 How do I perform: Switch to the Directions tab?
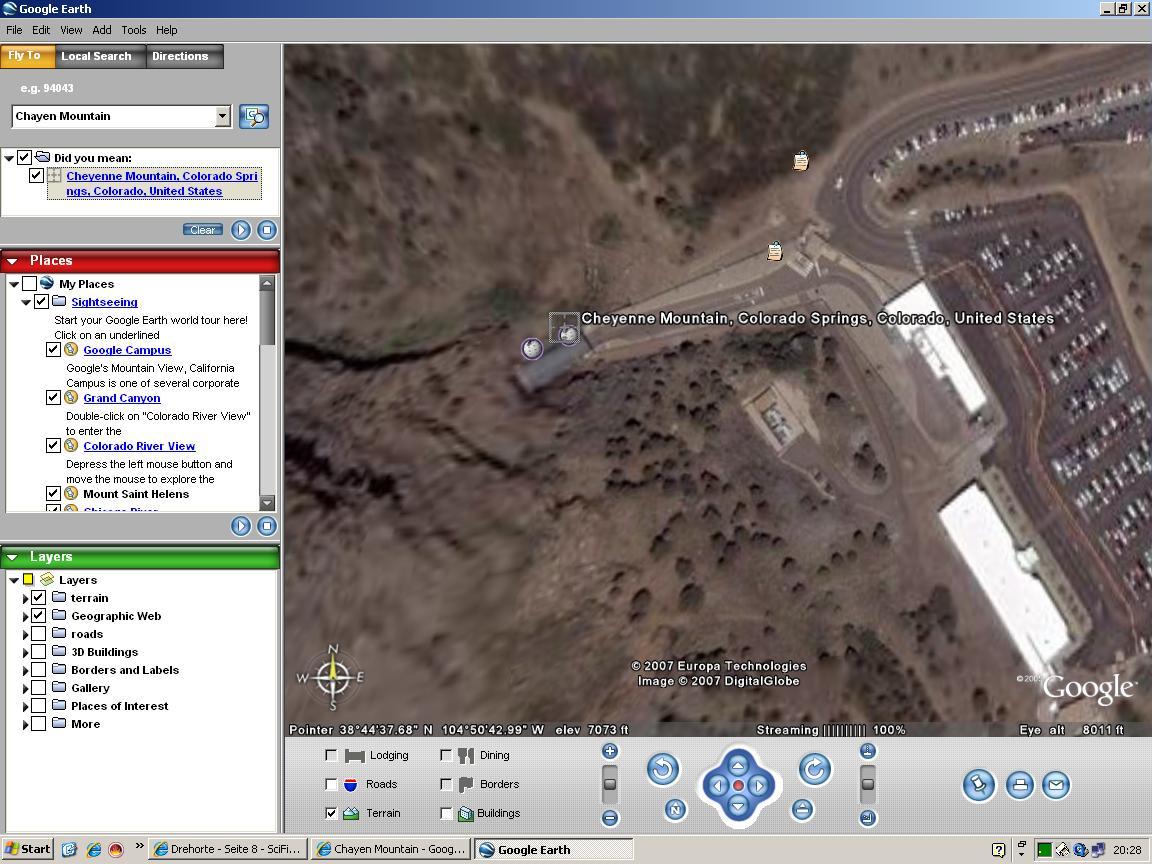180,56
